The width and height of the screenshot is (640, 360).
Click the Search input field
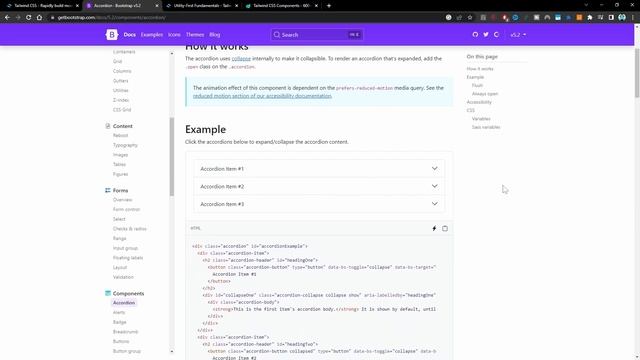(317, 35)
